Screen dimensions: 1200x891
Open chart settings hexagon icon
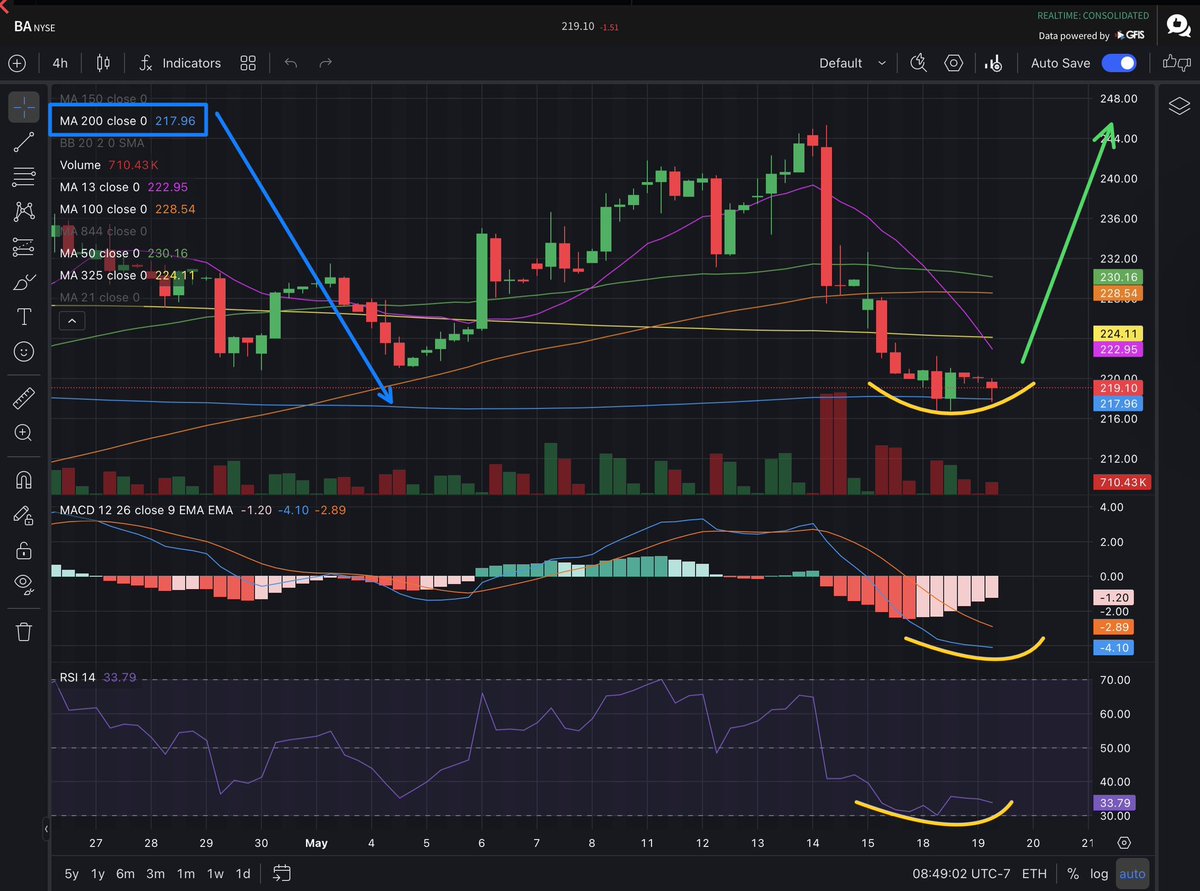954,63
